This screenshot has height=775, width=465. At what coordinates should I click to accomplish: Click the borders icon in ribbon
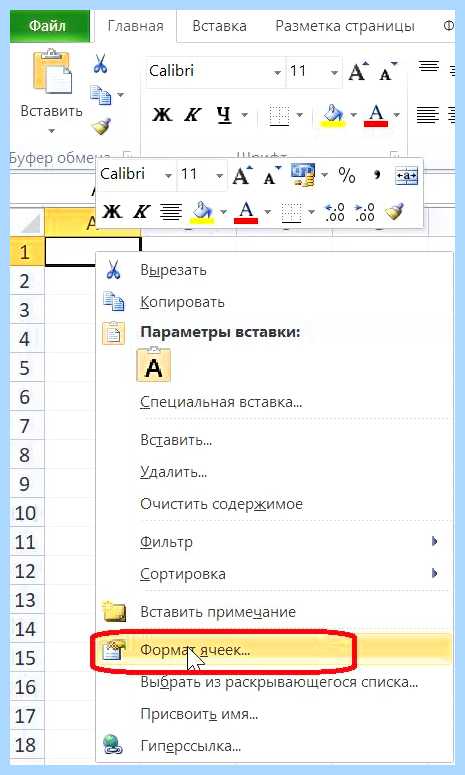pyautogui.click(x=279, y=115)
